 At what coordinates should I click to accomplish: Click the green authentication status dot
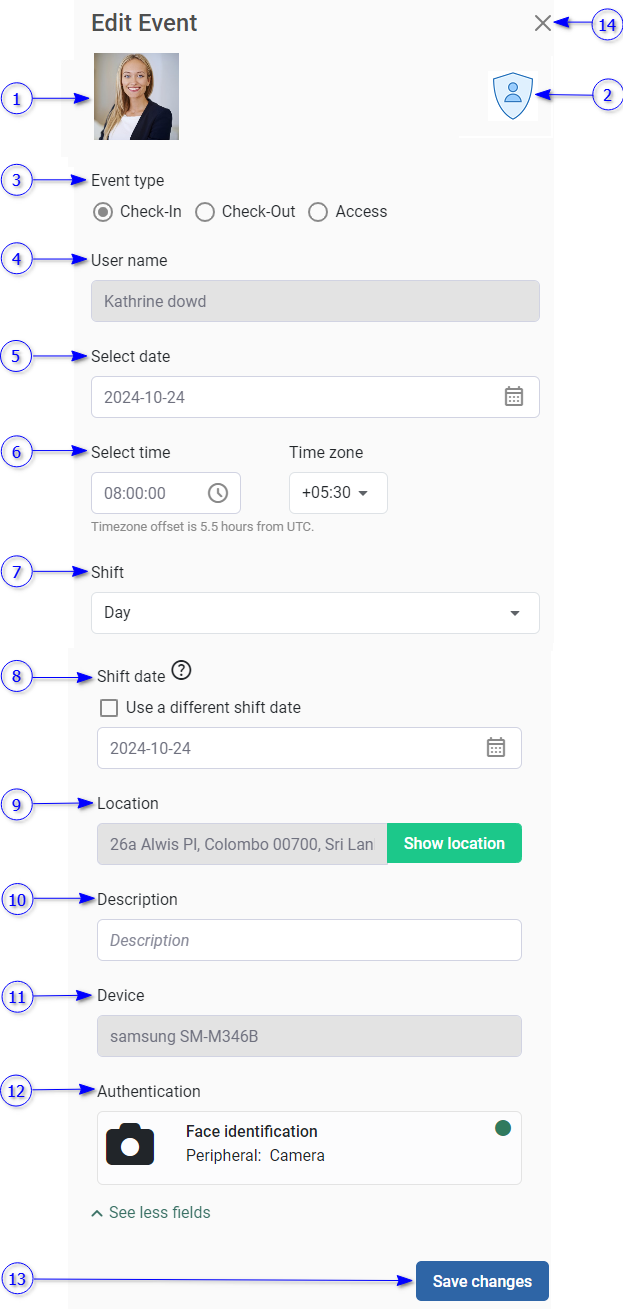503,1128
